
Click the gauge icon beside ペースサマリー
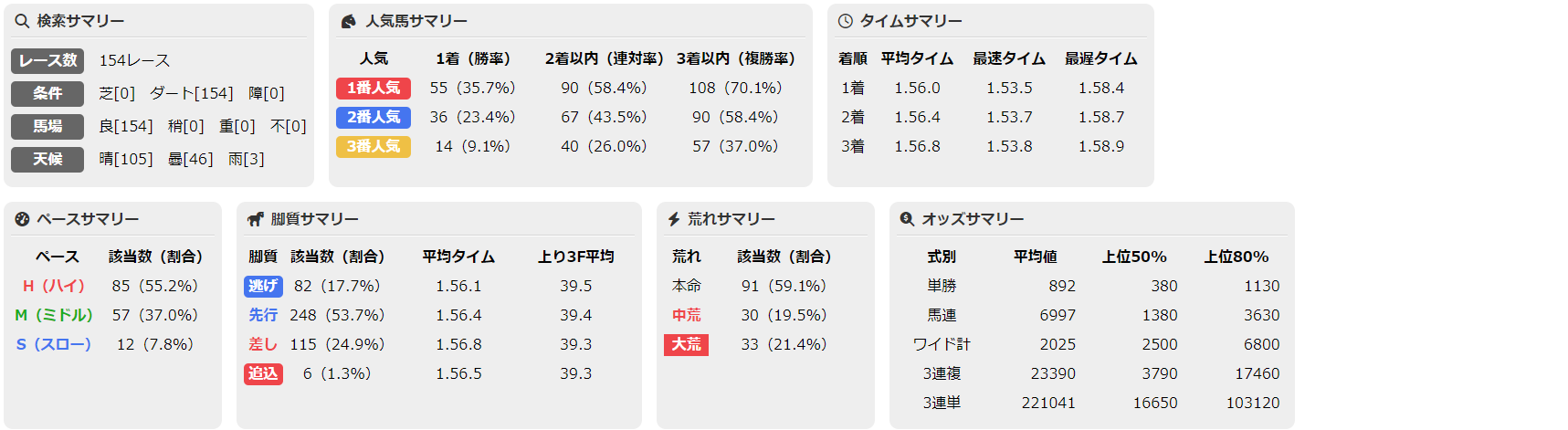click(22, 219)
